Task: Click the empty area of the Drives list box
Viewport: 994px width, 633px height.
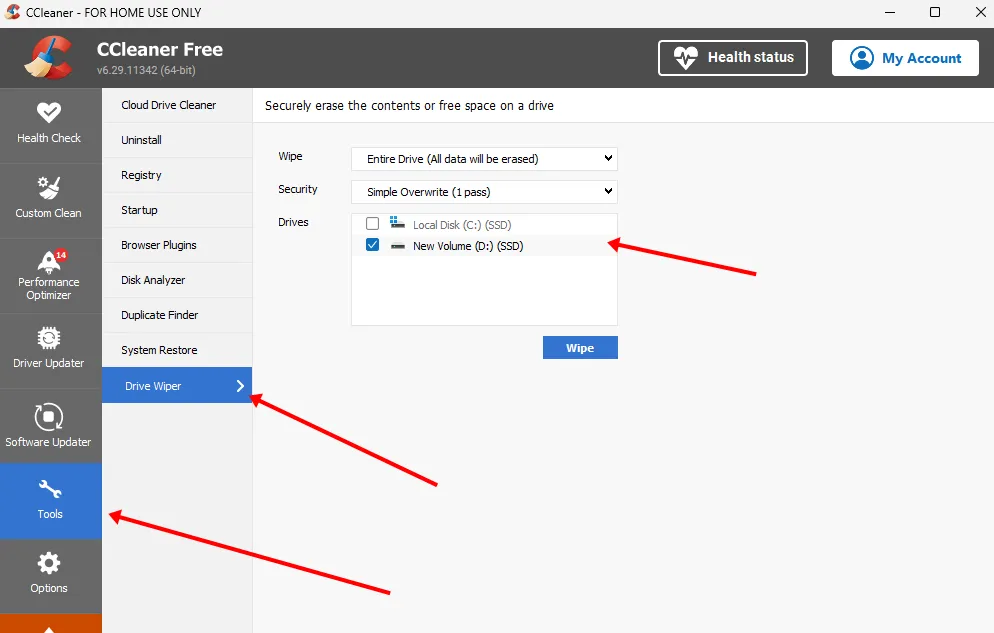Action: point(484,290)
